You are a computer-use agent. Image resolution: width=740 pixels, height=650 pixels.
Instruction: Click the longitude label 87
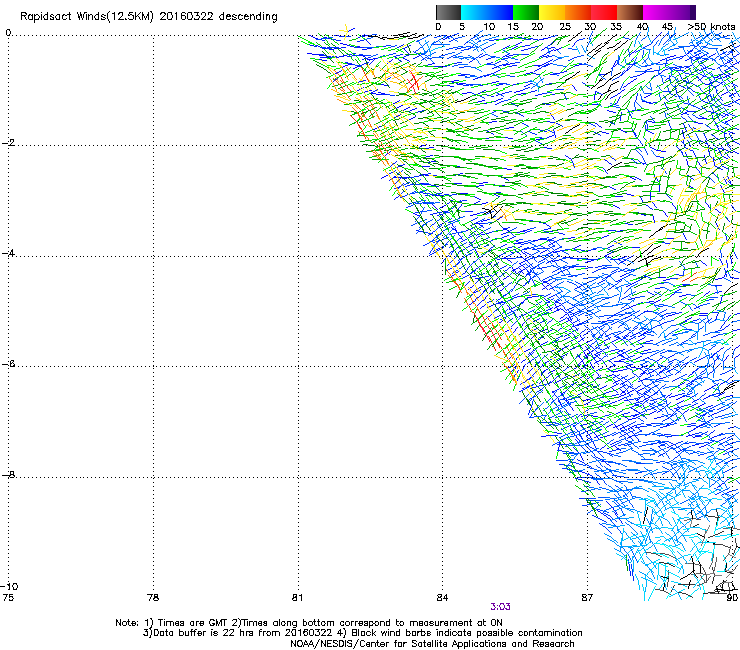(x=587, y=598)
